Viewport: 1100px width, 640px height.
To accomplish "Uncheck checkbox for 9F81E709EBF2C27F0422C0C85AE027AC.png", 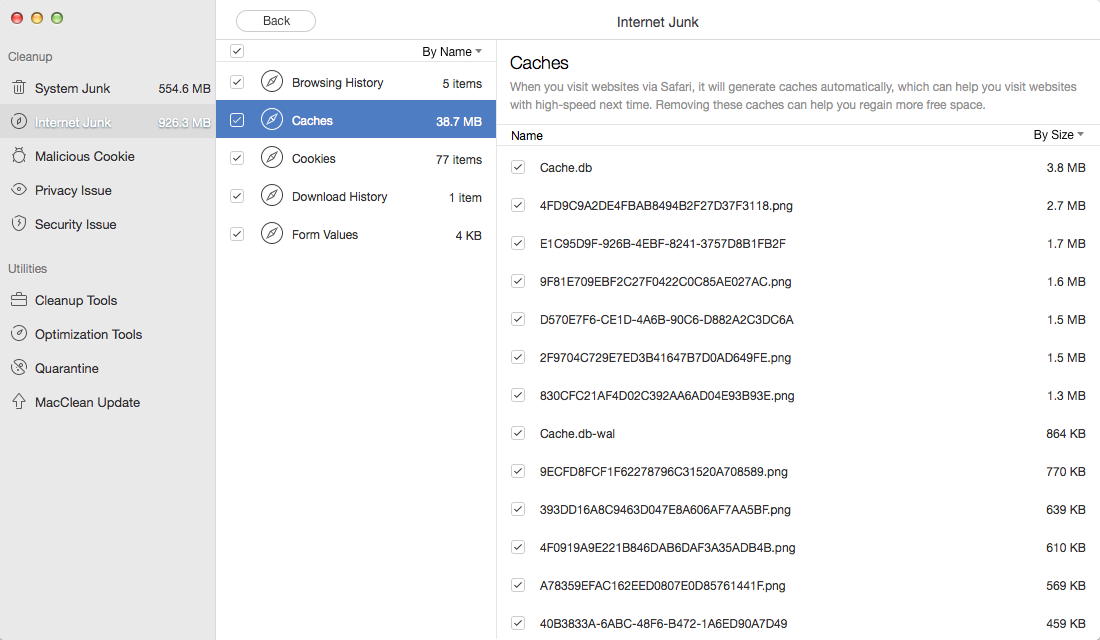I will [518, 281].
